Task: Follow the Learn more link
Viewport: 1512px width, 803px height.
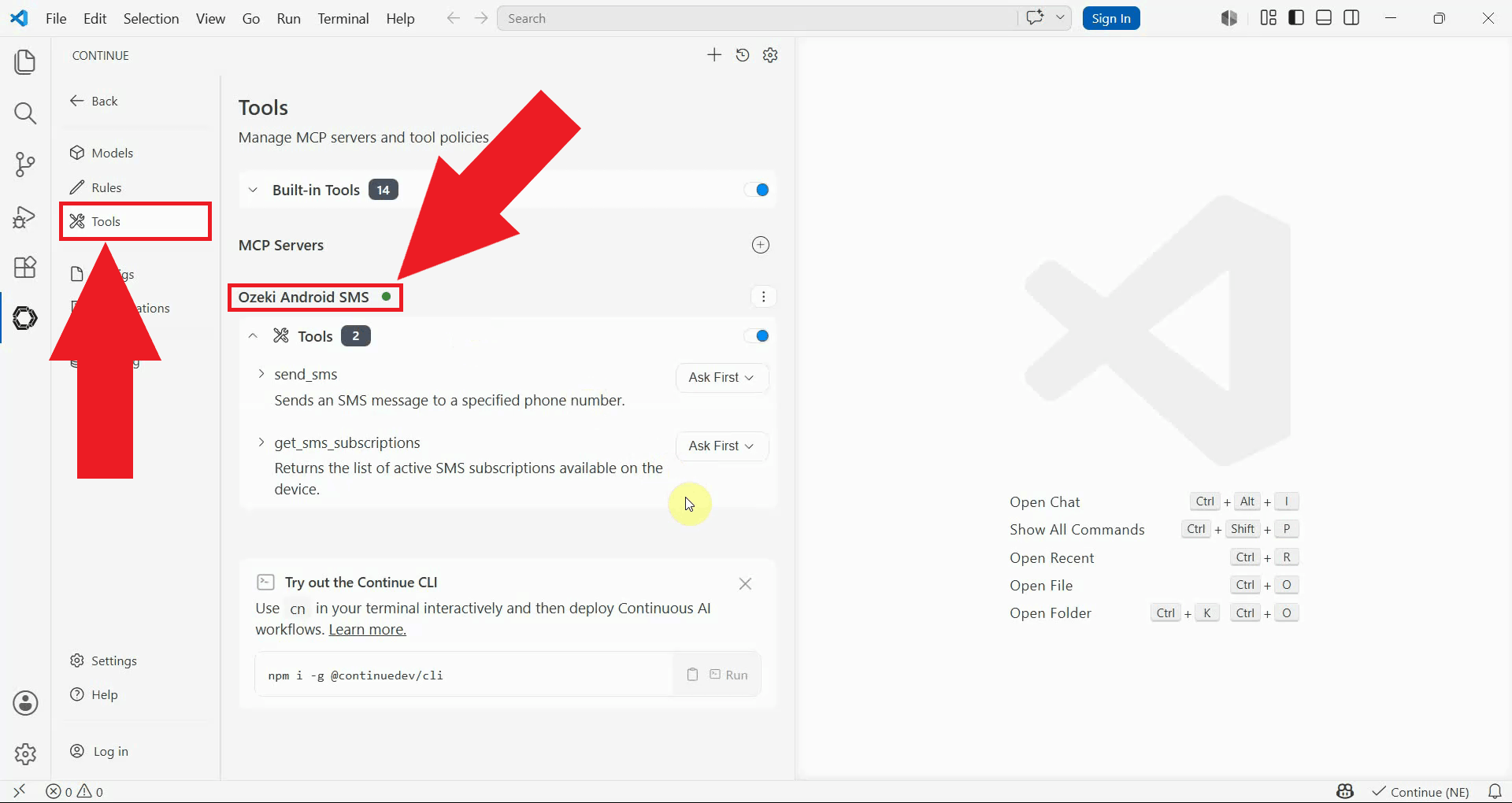Action: pyautogui.click(x=367, y=630)
